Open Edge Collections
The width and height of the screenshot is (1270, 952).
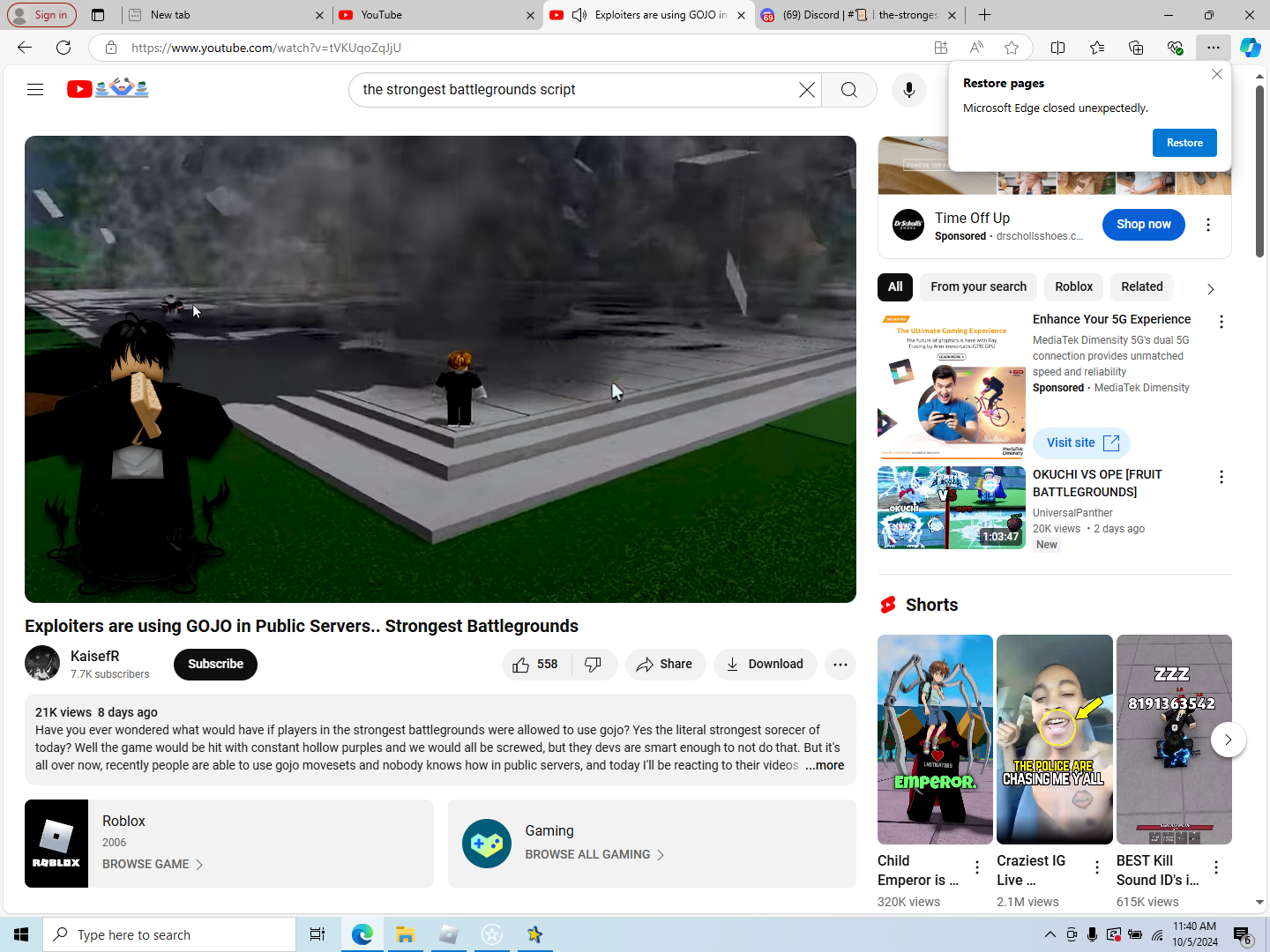coord(1135,48)
